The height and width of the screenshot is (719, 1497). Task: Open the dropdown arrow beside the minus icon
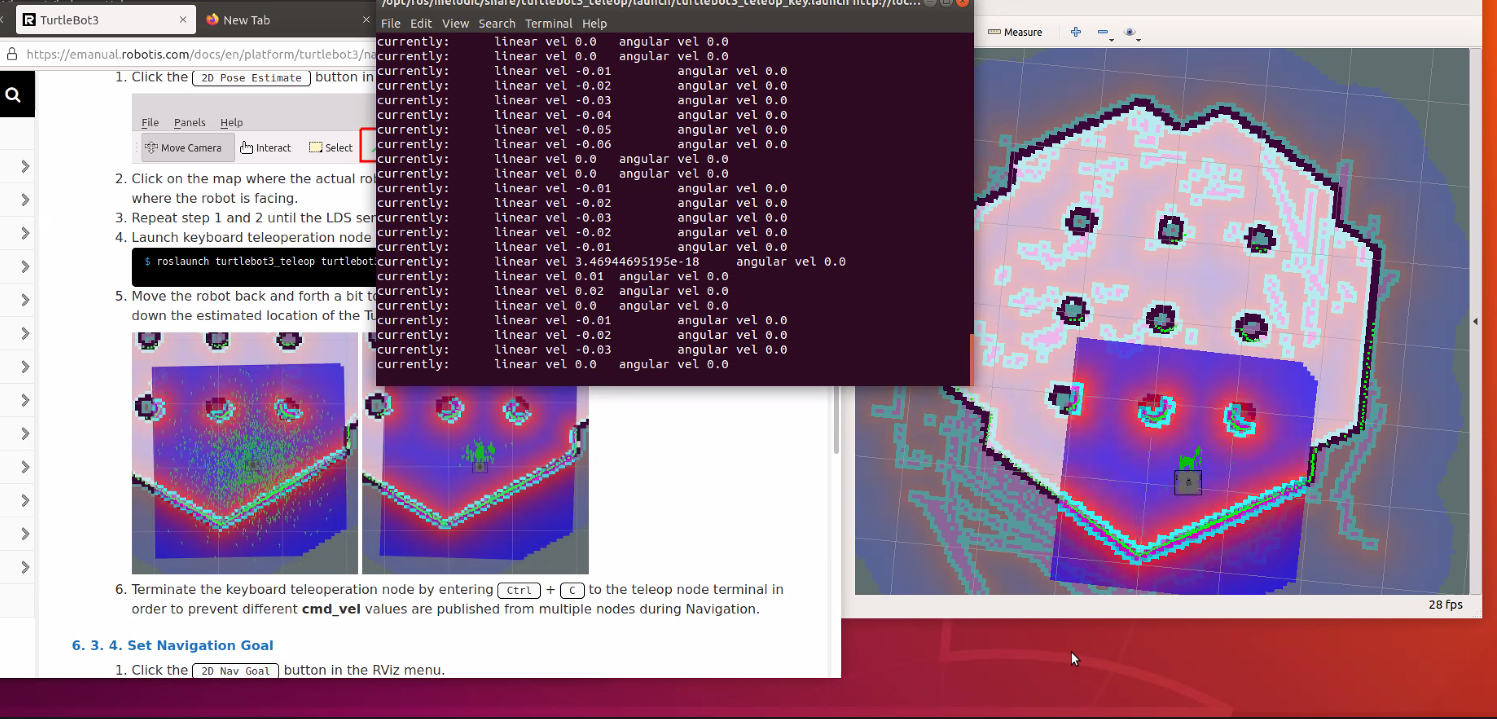pos(1111,40)
